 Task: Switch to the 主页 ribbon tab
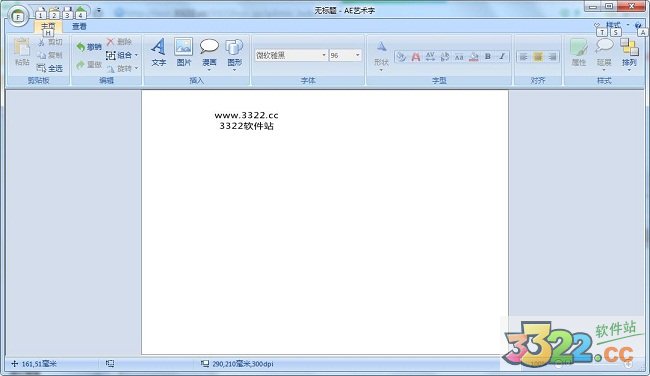coord(48,26)
